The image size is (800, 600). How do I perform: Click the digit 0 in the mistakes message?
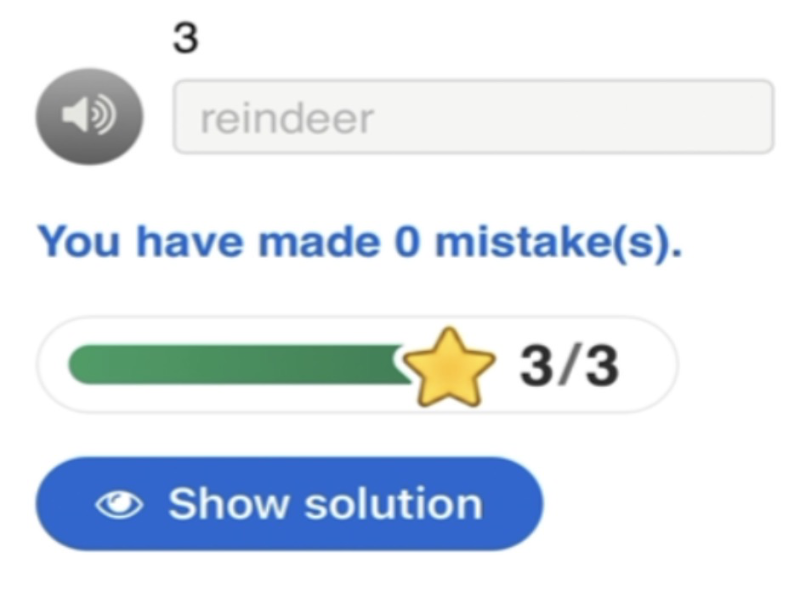click(x=406, y=242)
